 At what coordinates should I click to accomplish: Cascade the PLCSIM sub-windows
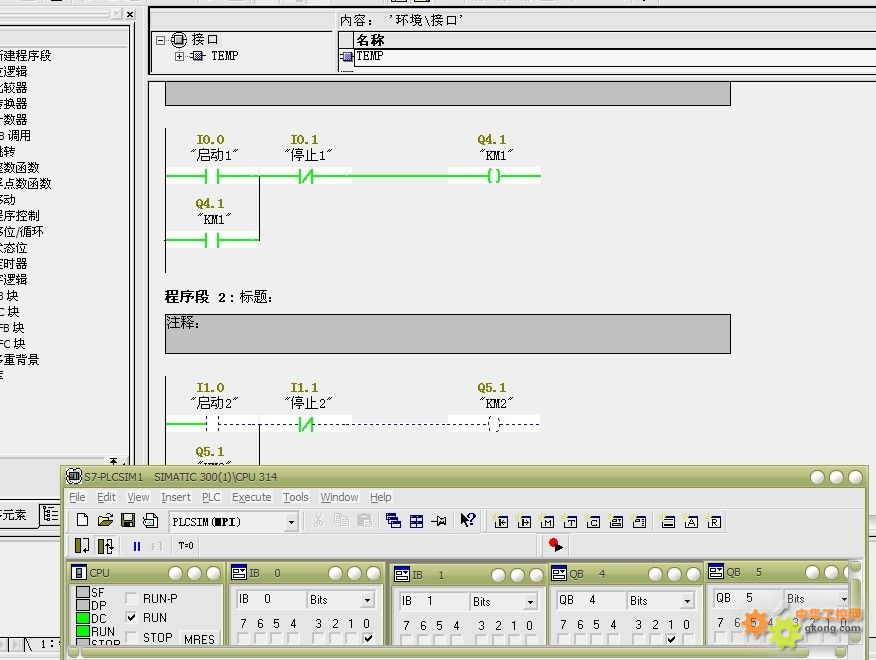pos(393,521)
